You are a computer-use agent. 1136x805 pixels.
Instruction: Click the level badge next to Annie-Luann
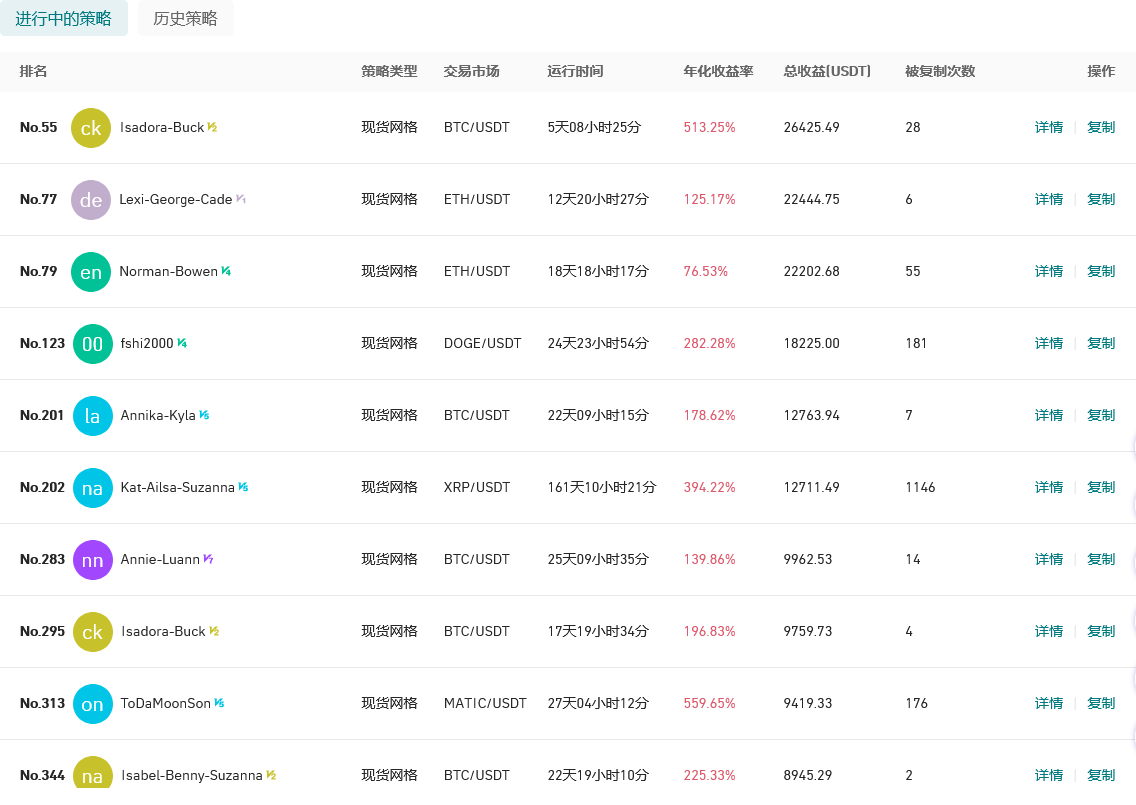(208, 559)
